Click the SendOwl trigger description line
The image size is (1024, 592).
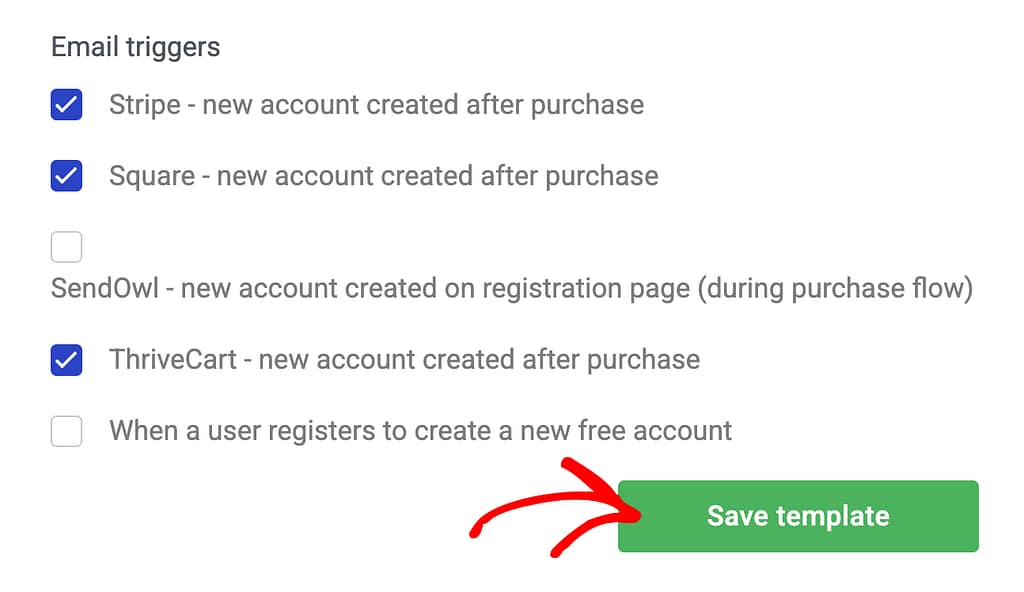pos(511,289)
